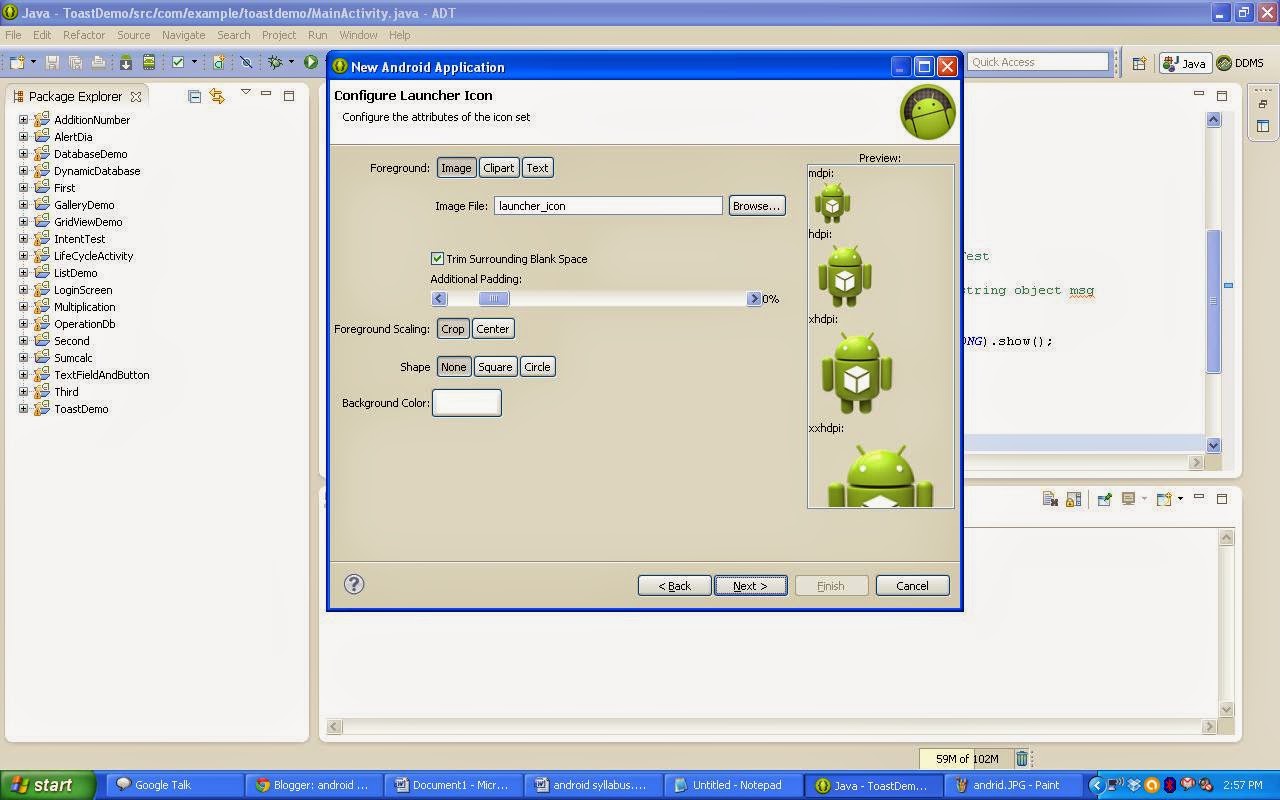Open the File menu

13,35
